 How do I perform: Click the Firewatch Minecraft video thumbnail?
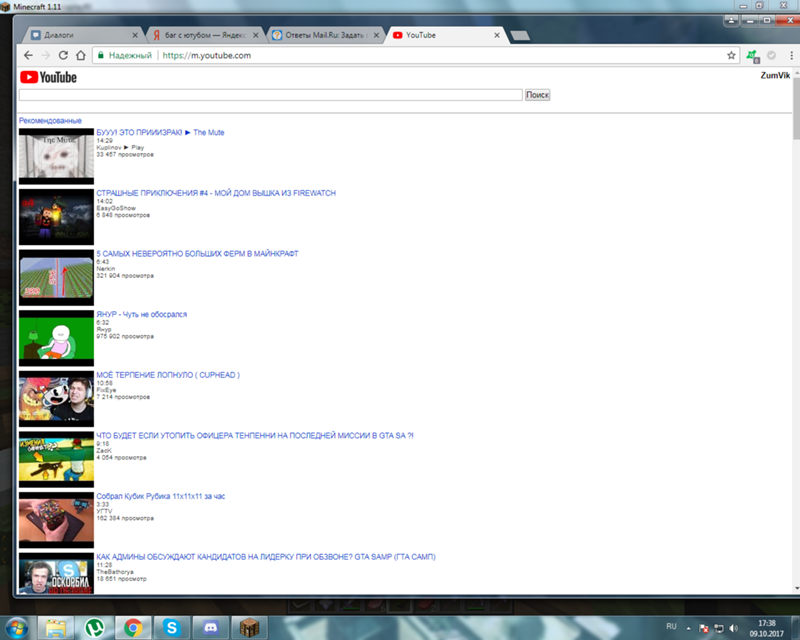coord(56,217)
